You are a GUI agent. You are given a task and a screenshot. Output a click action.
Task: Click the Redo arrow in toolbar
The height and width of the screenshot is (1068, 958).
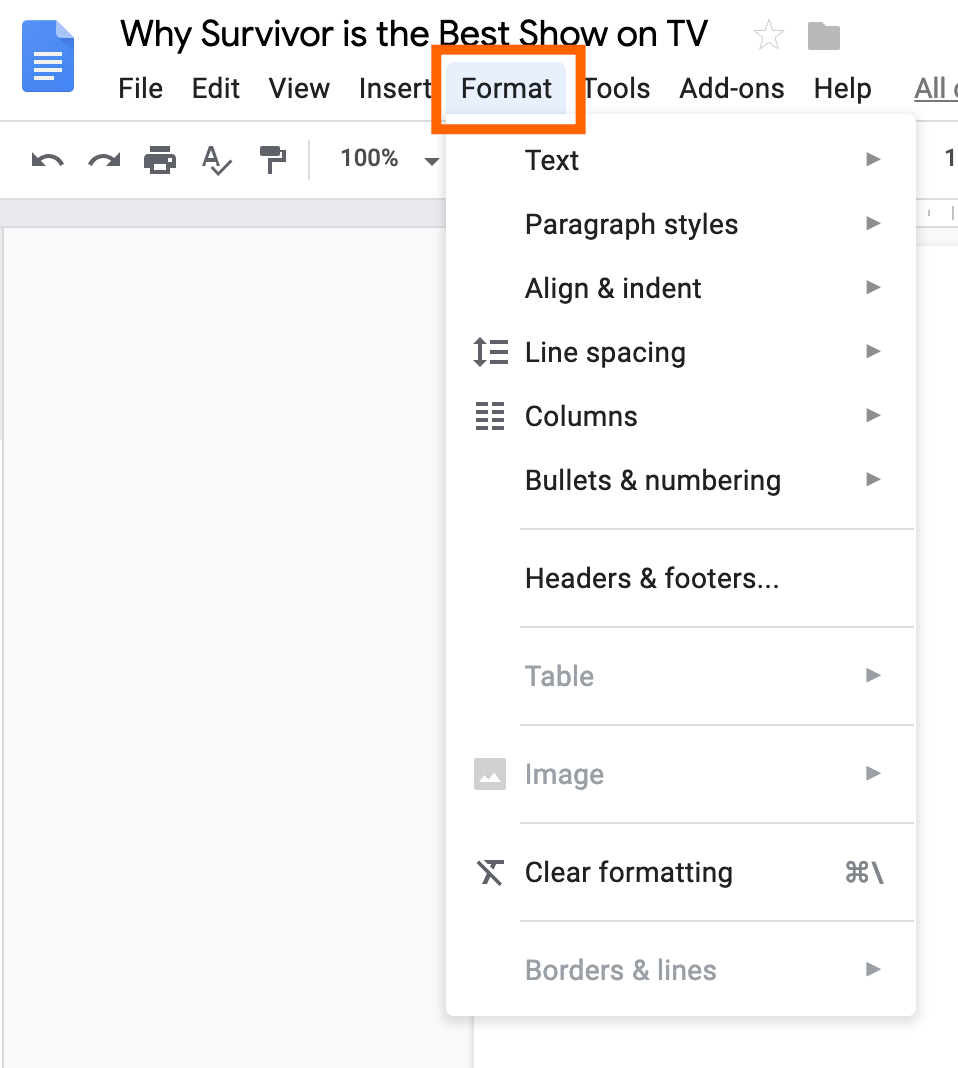click(x=104, y=161)
